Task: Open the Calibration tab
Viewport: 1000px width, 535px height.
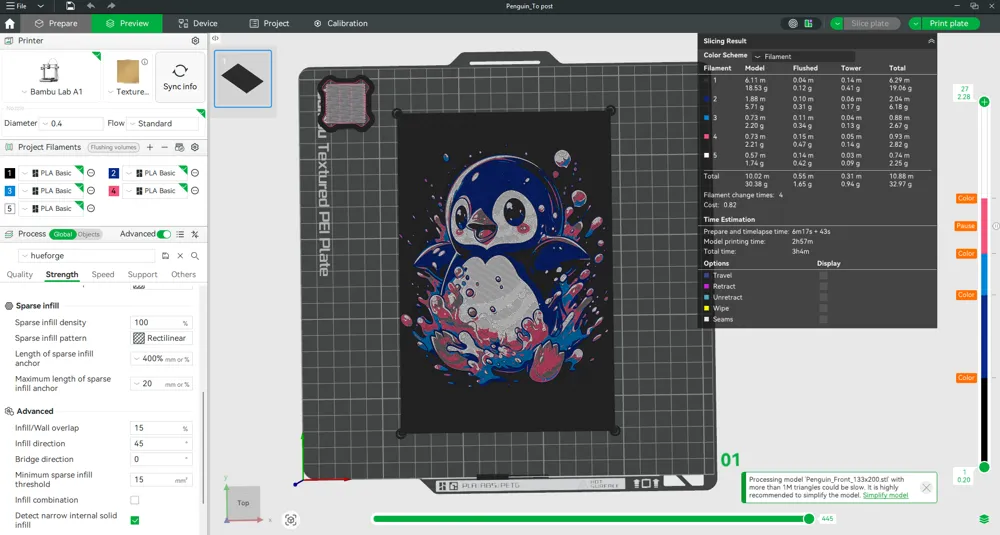Action: click(341, 24)
